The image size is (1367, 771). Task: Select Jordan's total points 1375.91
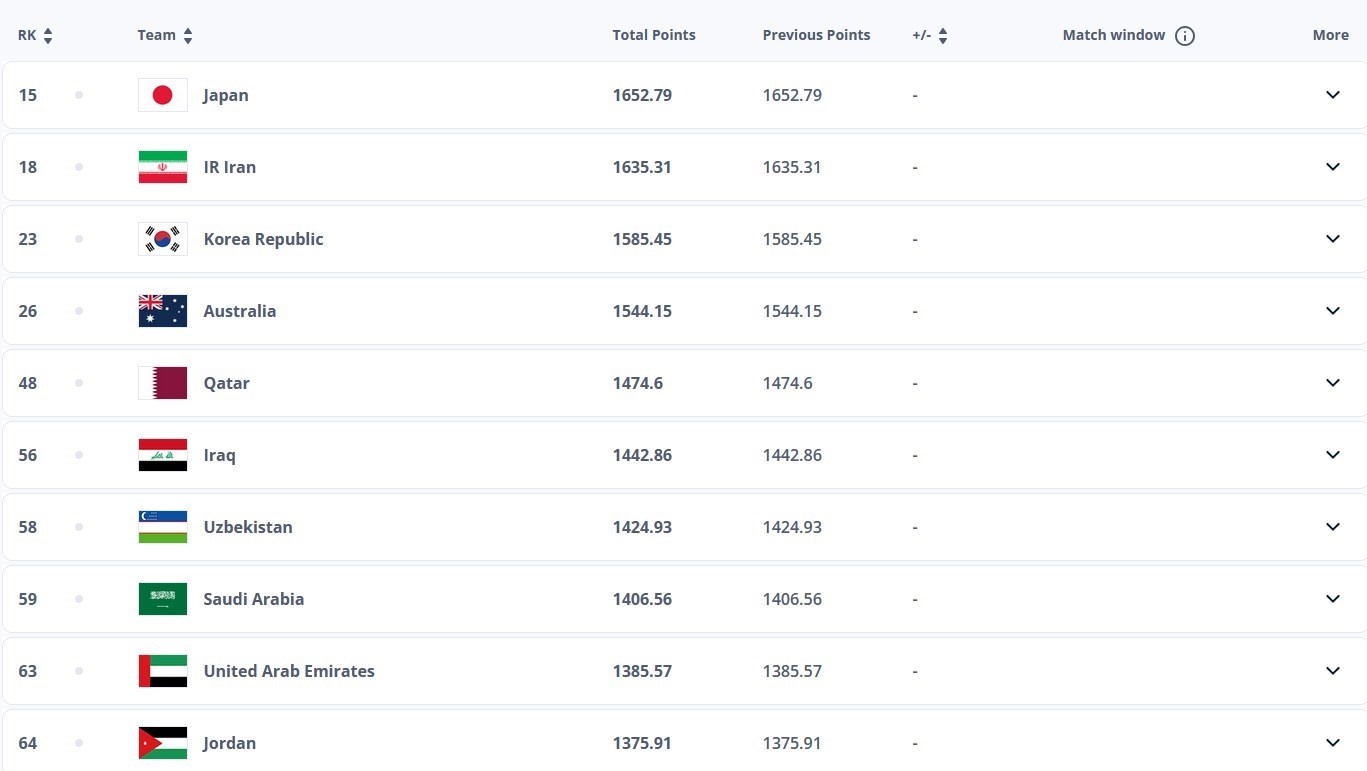[x=642, y=743]
